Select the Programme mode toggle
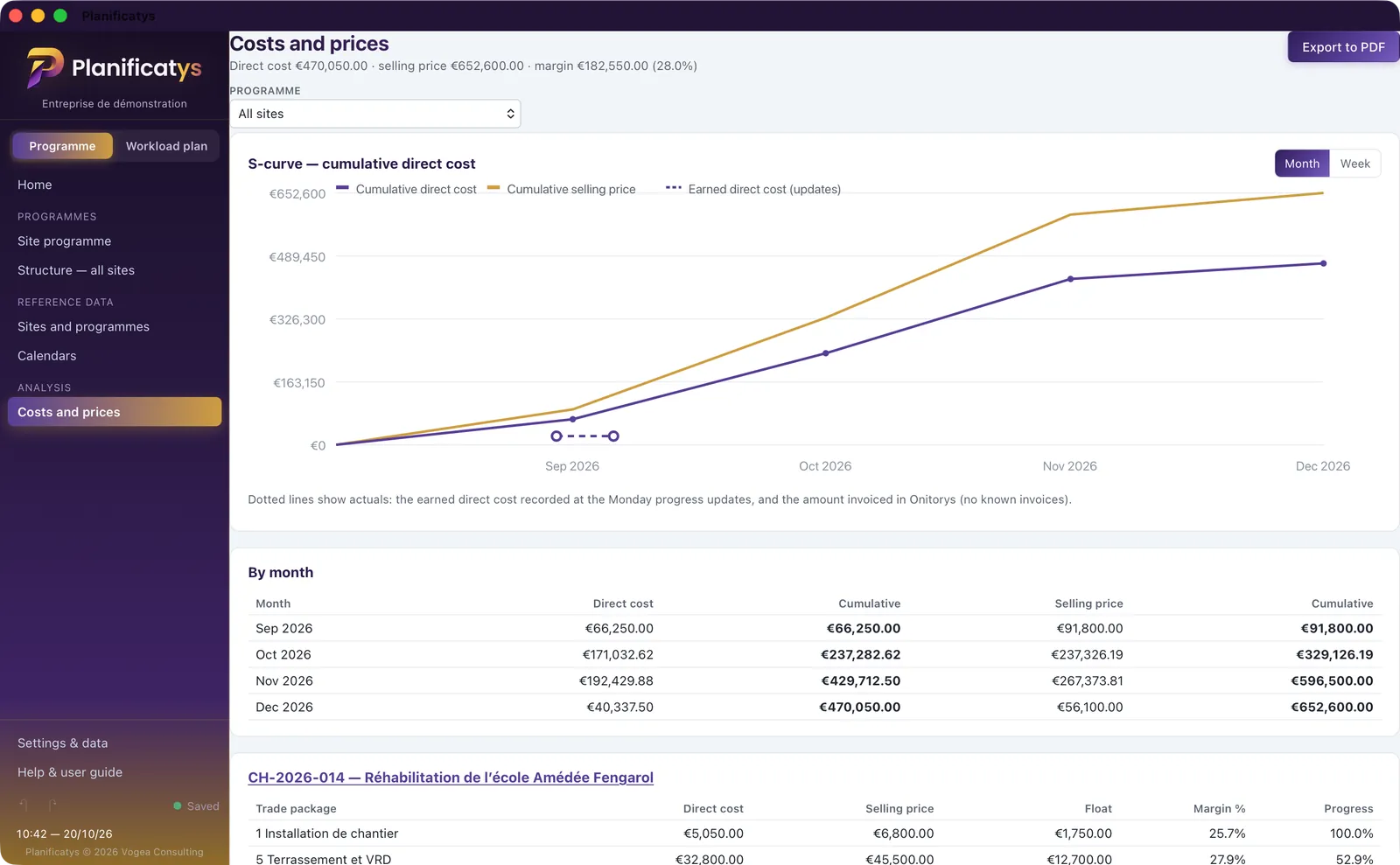 [62, 146]
